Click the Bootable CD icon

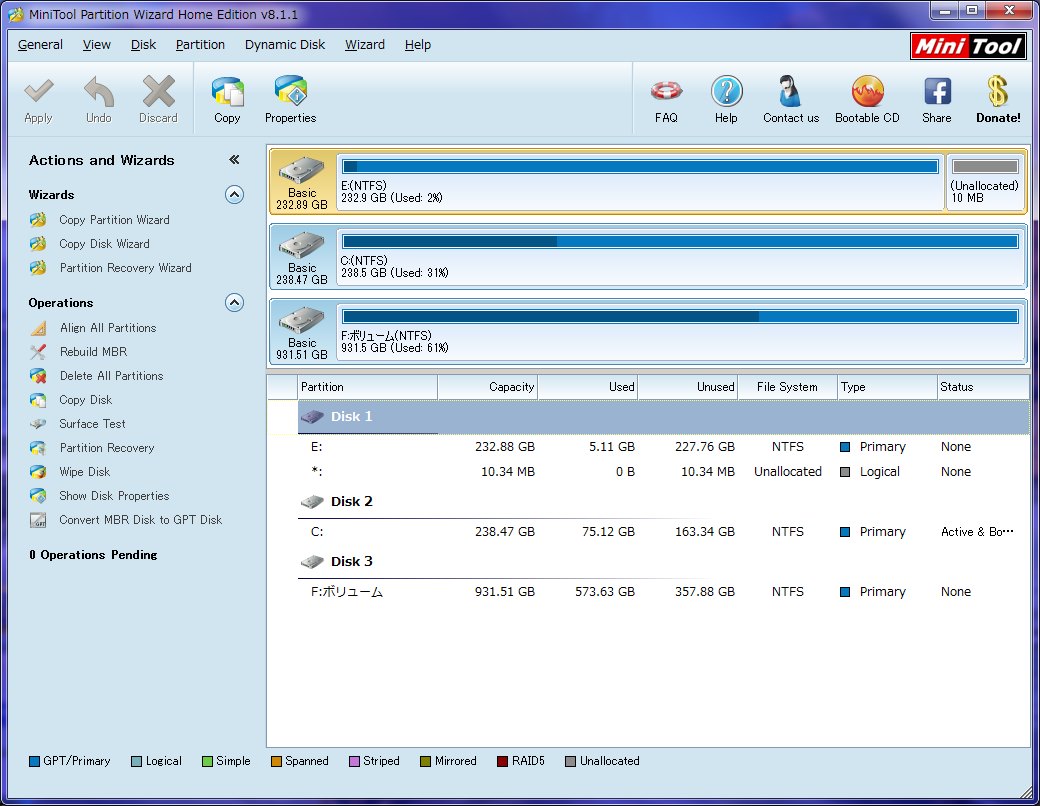pos(867,99)
